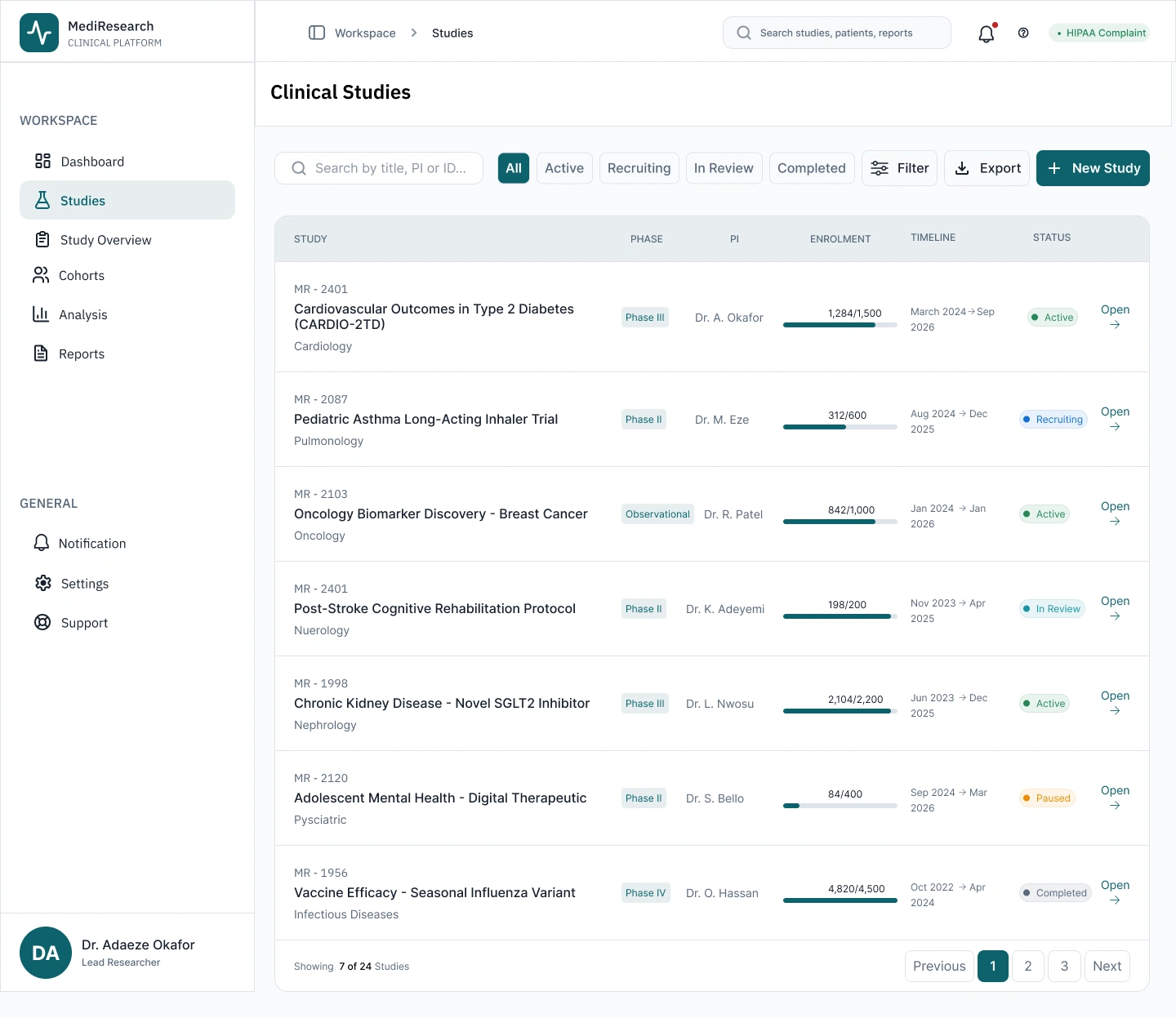Open Study Overview clipboard item
Viewport: 1176px width, 1018px height.
tap(127, 239)
